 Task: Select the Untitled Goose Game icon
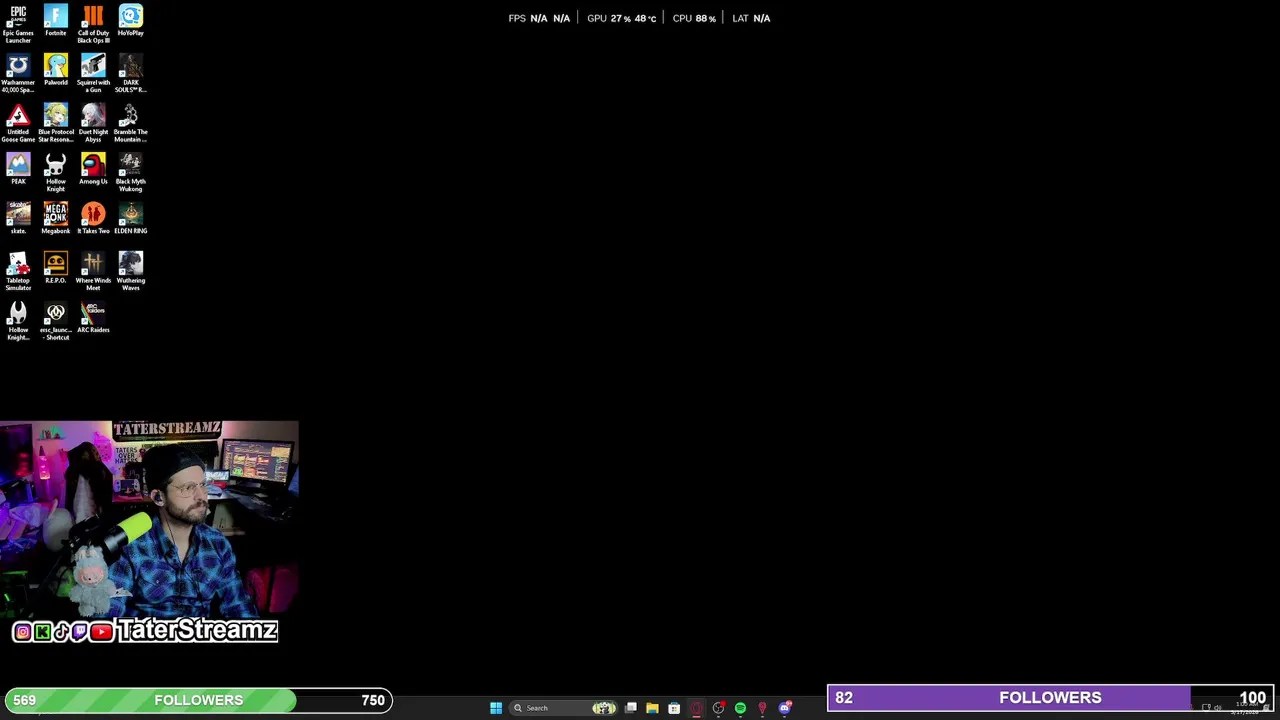[18, 123]
